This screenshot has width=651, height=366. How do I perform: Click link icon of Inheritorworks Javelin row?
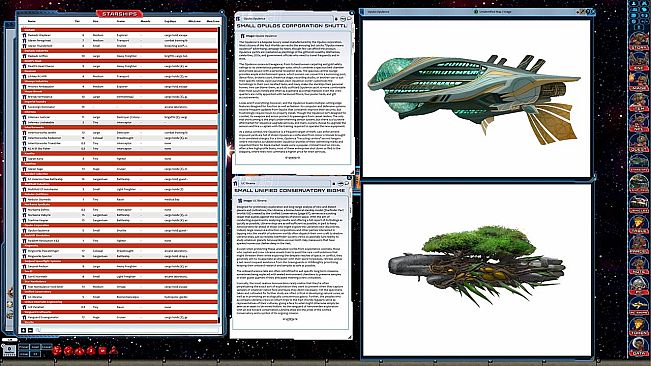tap(24, 133)
